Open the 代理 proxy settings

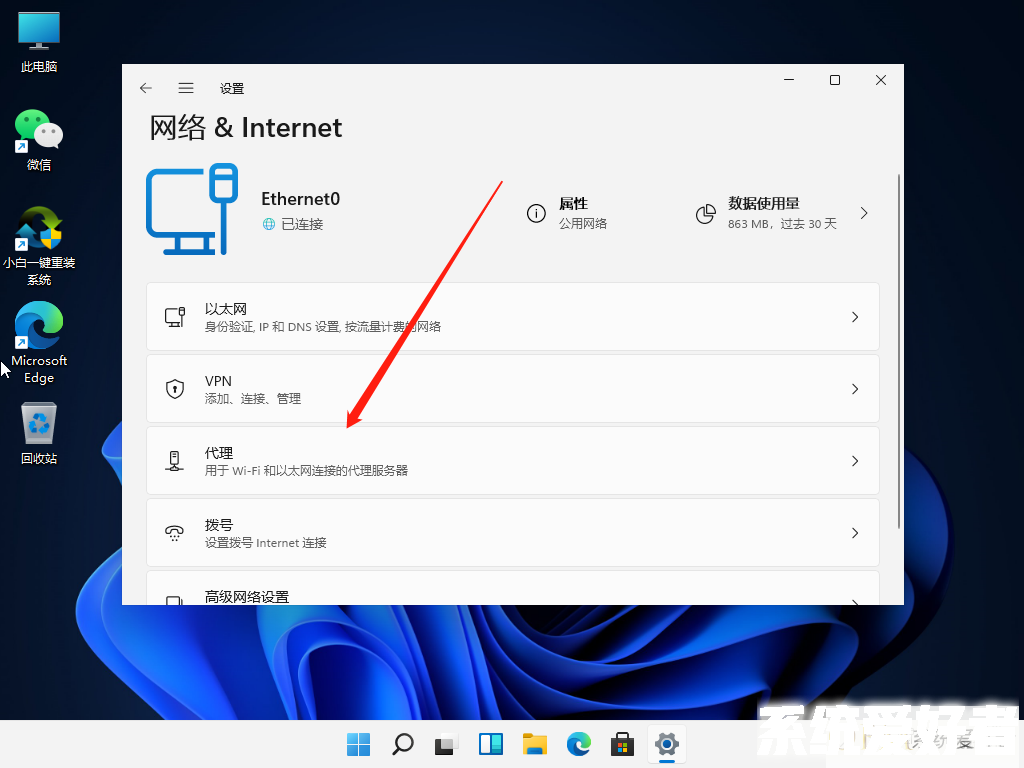512,461
